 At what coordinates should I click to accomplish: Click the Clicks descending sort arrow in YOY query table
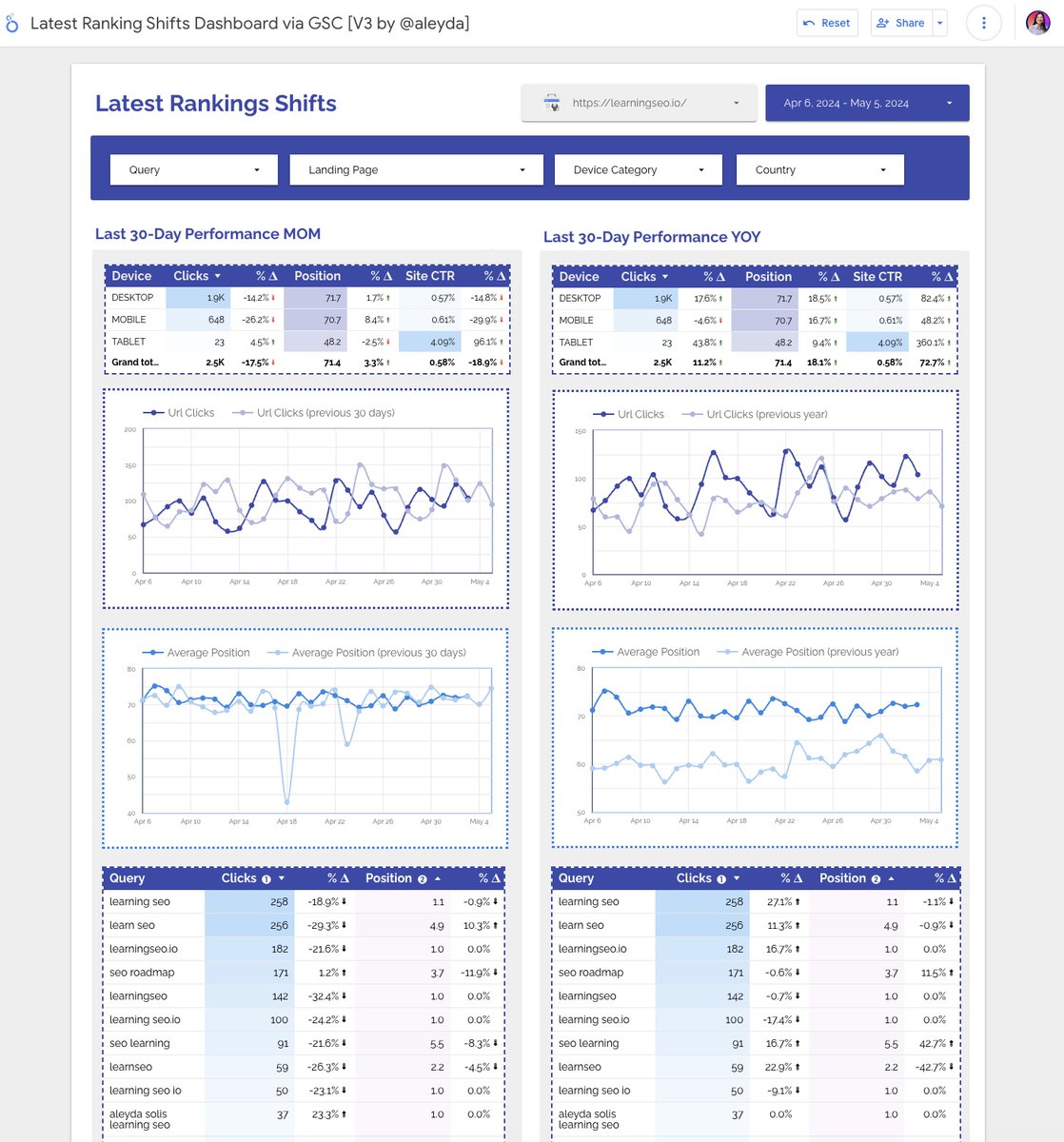point(737,878)
